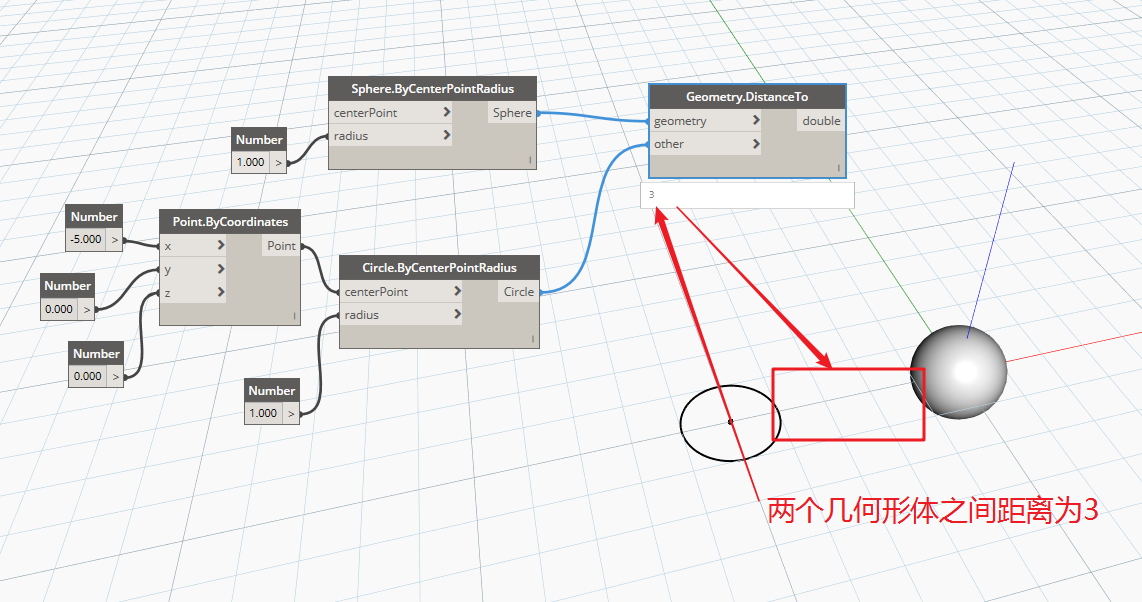Screen dimensions: 1142x602
Task: Select the Point.ByCoordinates node title
Action: [230, 222]
